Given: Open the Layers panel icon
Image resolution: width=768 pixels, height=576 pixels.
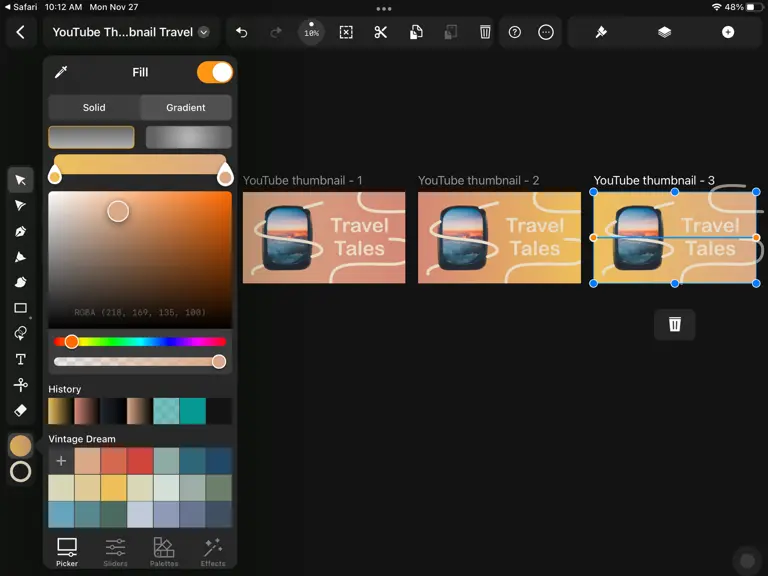Looking at the screenshot, I should tap(664, 32).
